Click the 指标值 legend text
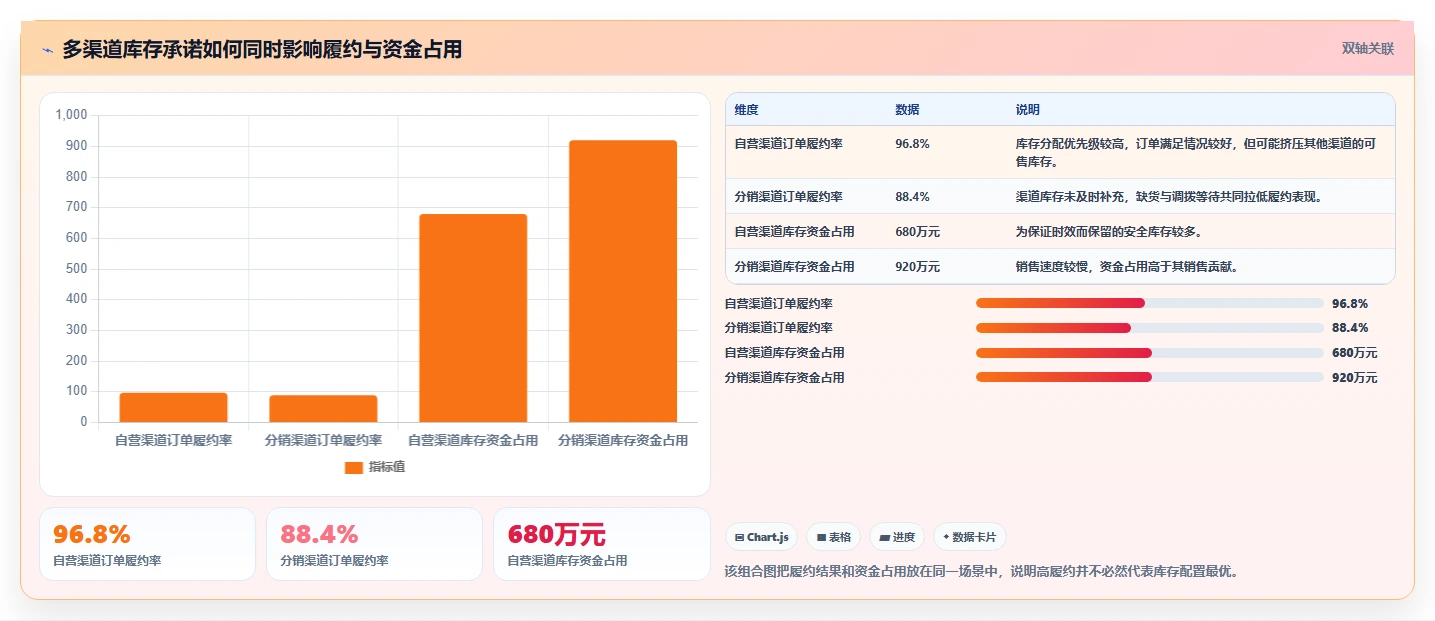 point(387,467)
